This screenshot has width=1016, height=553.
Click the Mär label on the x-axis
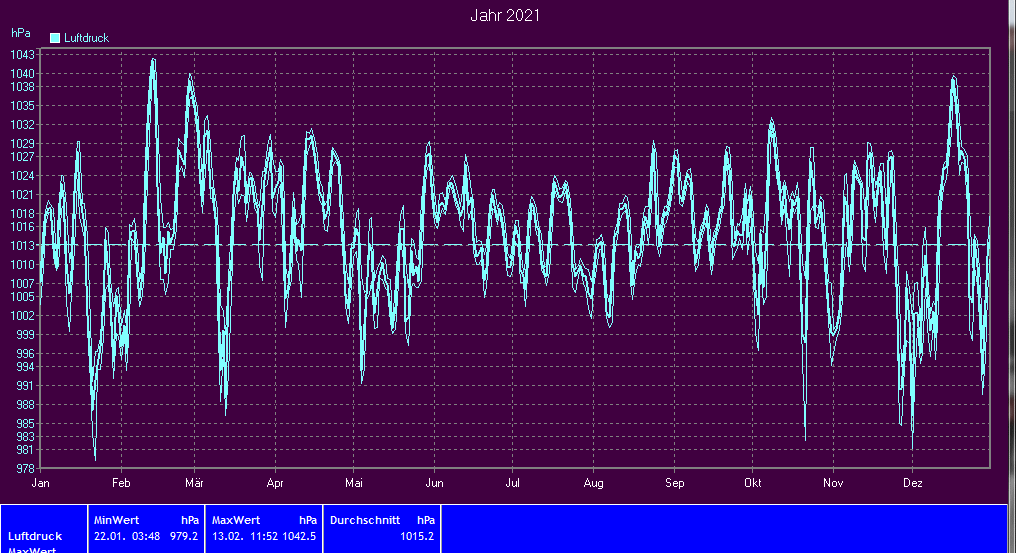(194, 483)
